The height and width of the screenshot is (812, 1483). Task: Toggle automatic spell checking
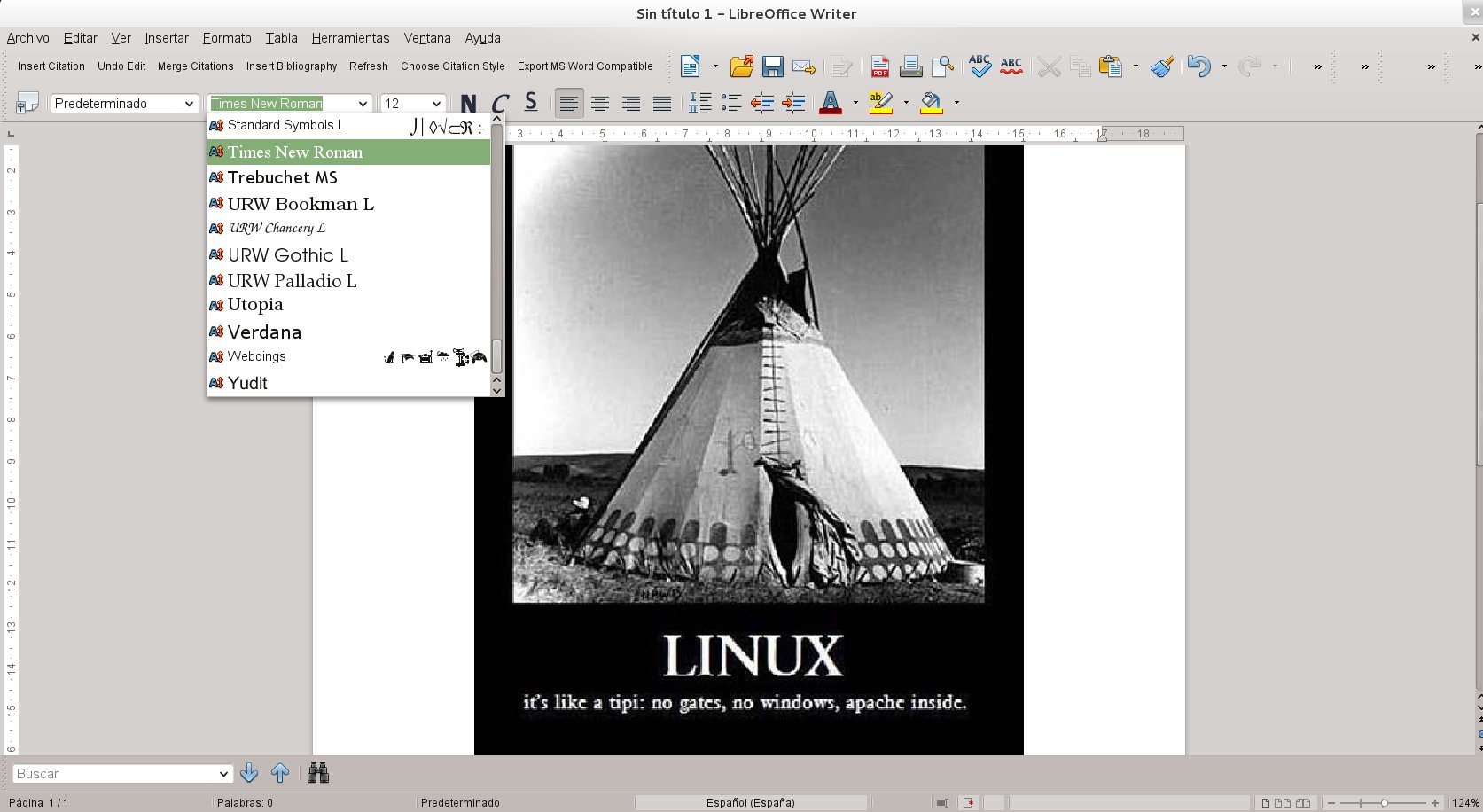[x=1011, y=66]
